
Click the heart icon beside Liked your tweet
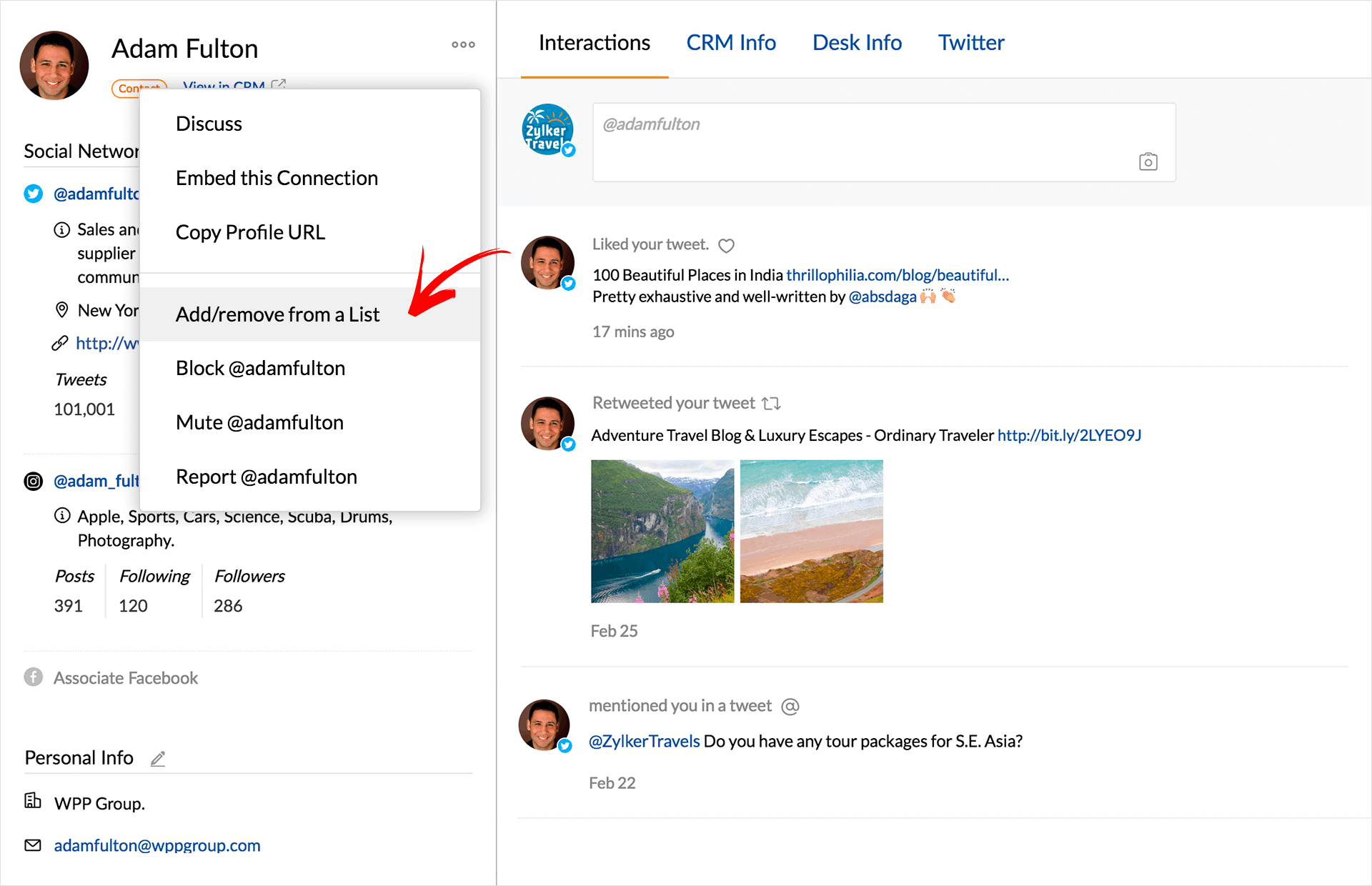click(726, 246)
